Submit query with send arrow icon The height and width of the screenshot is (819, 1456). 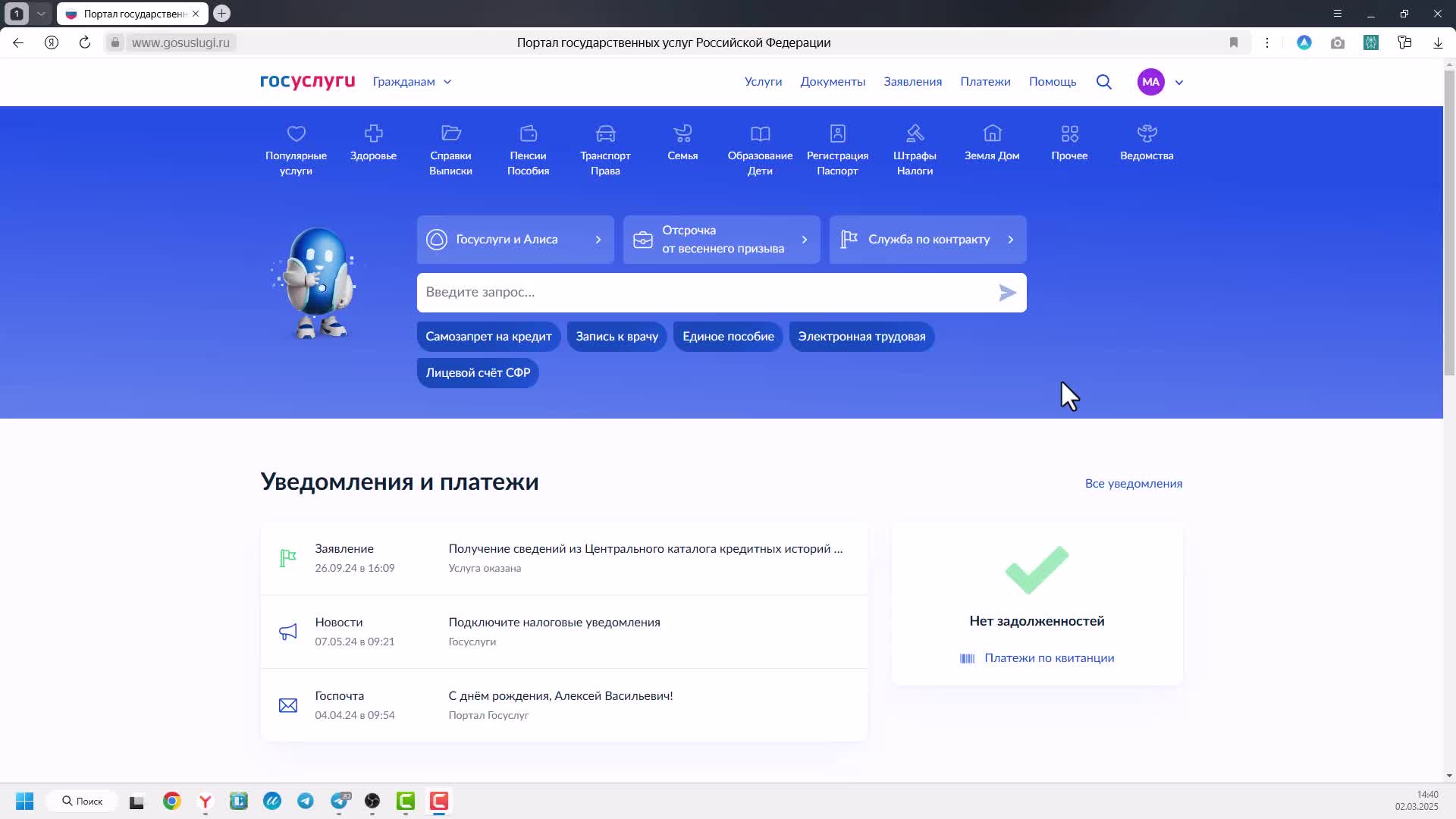1007,293
